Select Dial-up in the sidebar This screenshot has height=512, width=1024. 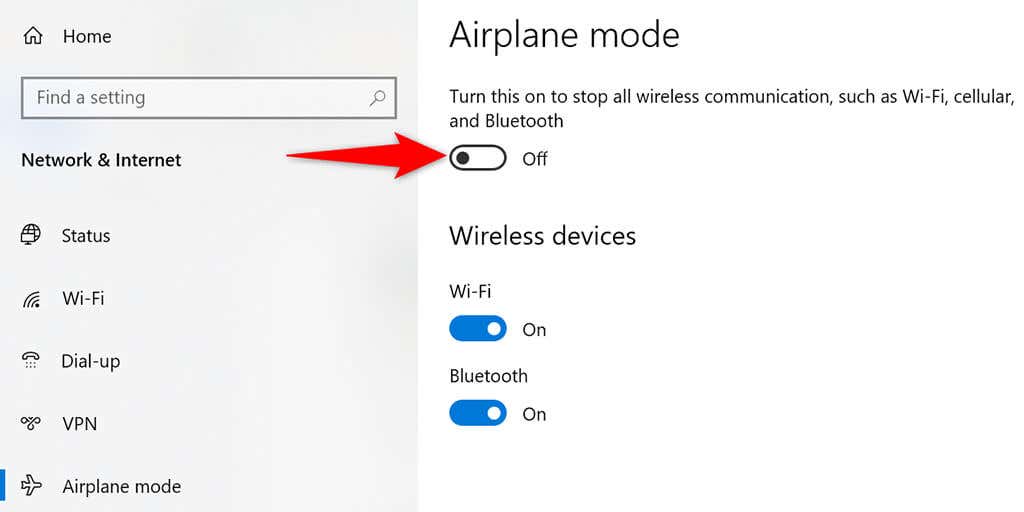click(x=90, y=361)
